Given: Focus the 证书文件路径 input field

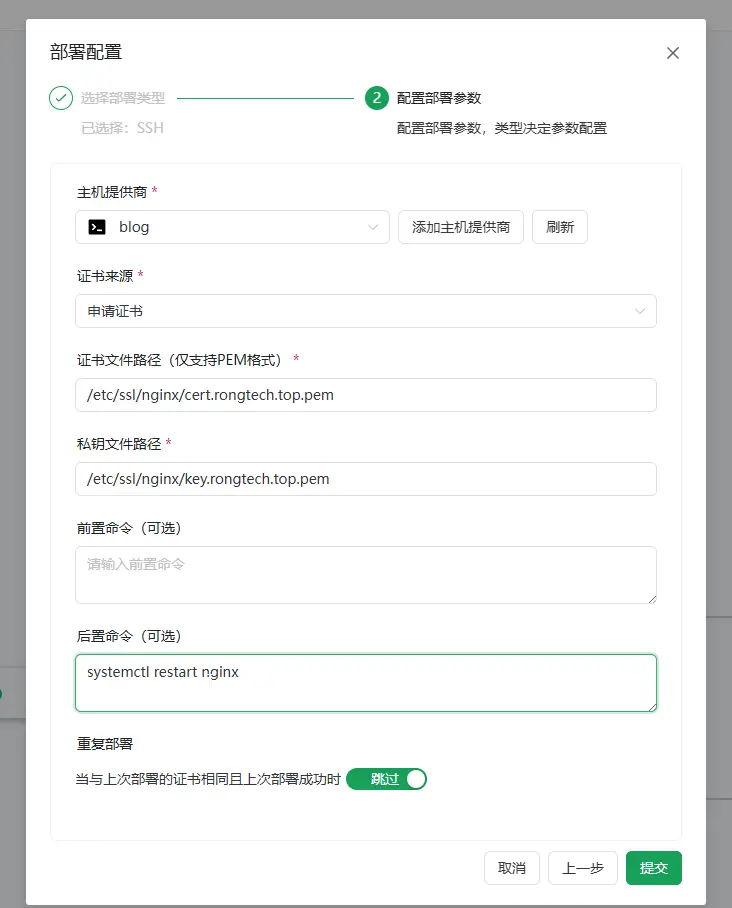Looking at the screenshot, I should click(365, 395).
